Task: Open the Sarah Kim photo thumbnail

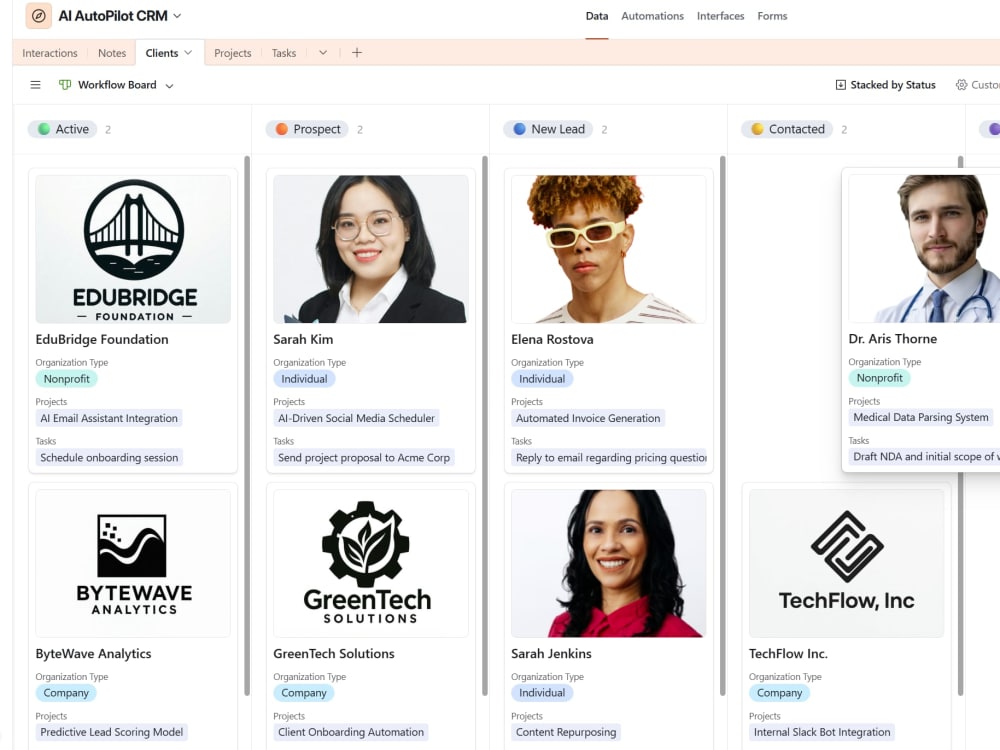Action: pyautogui.click(x=371, y=249)
